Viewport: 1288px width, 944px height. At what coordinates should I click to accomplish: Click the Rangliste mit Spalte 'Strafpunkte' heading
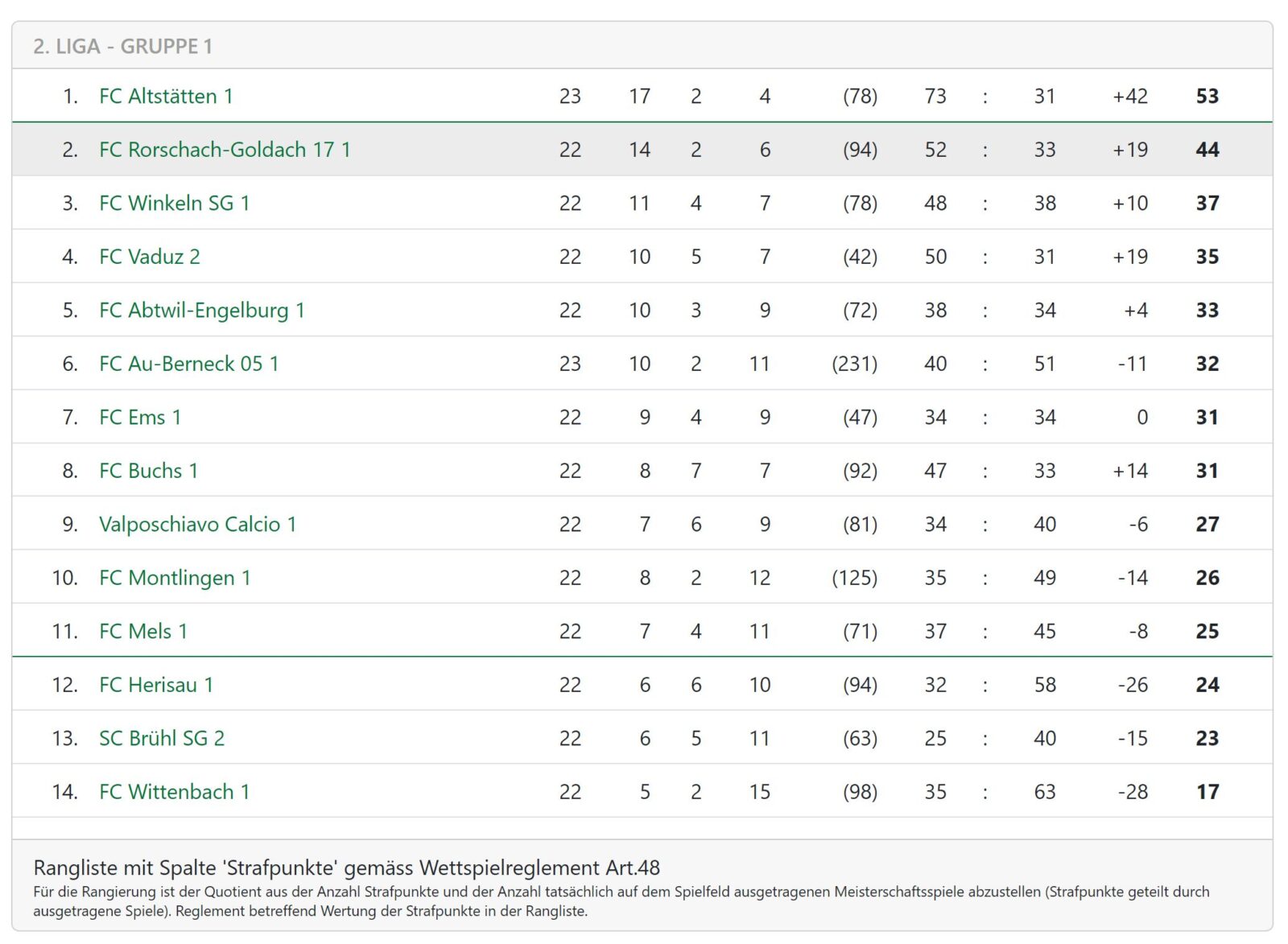[x=346, y=868]
